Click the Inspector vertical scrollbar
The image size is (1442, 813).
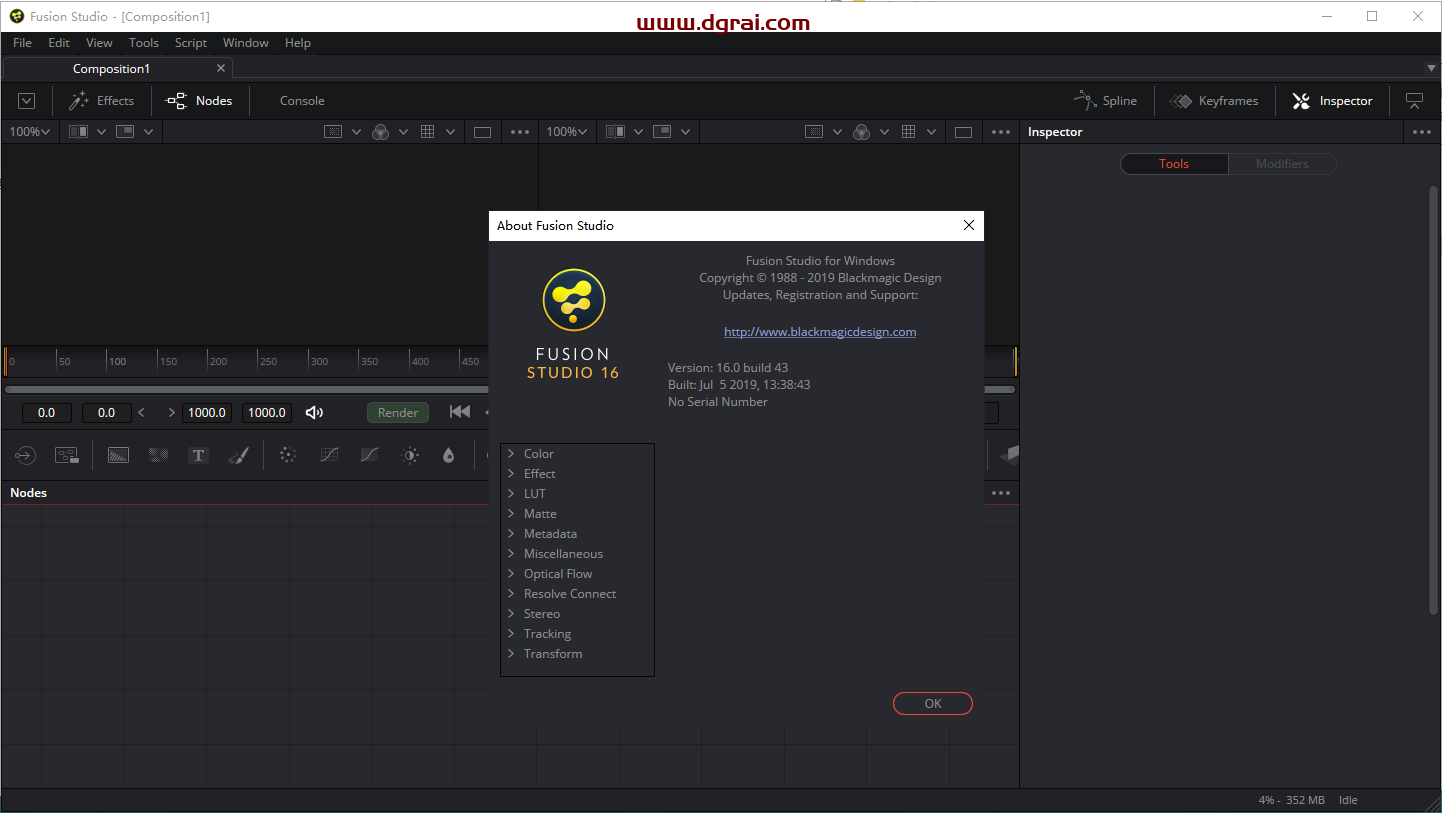coord(1432,400)
